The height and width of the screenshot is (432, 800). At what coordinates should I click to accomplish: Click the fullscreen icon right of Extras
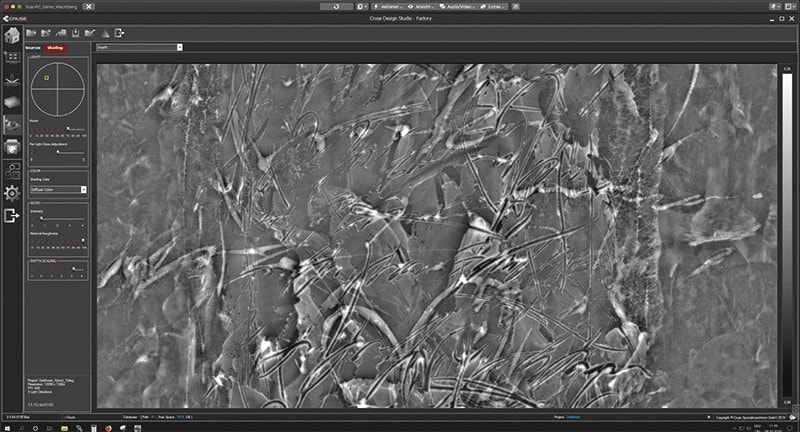pyautogui.click(x=515, y=7)
